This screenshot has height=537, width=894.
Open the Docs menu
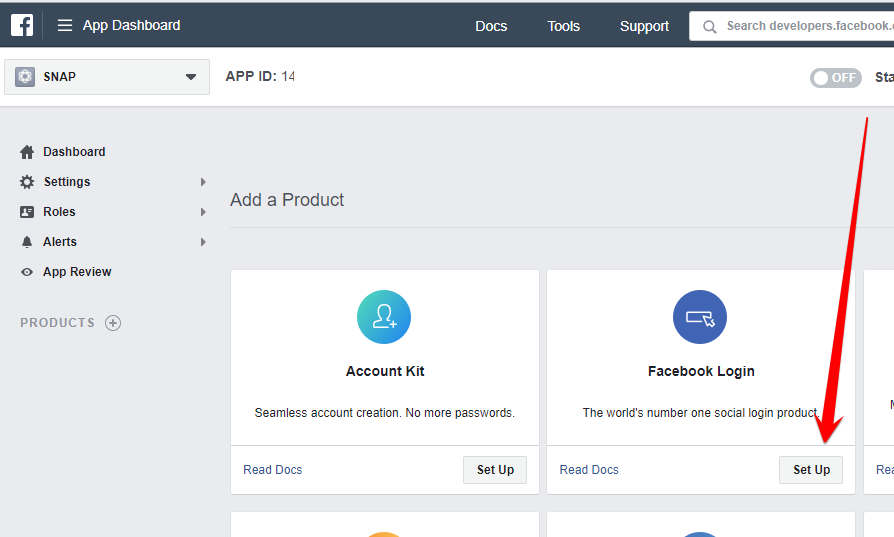[x=491, y=26]
